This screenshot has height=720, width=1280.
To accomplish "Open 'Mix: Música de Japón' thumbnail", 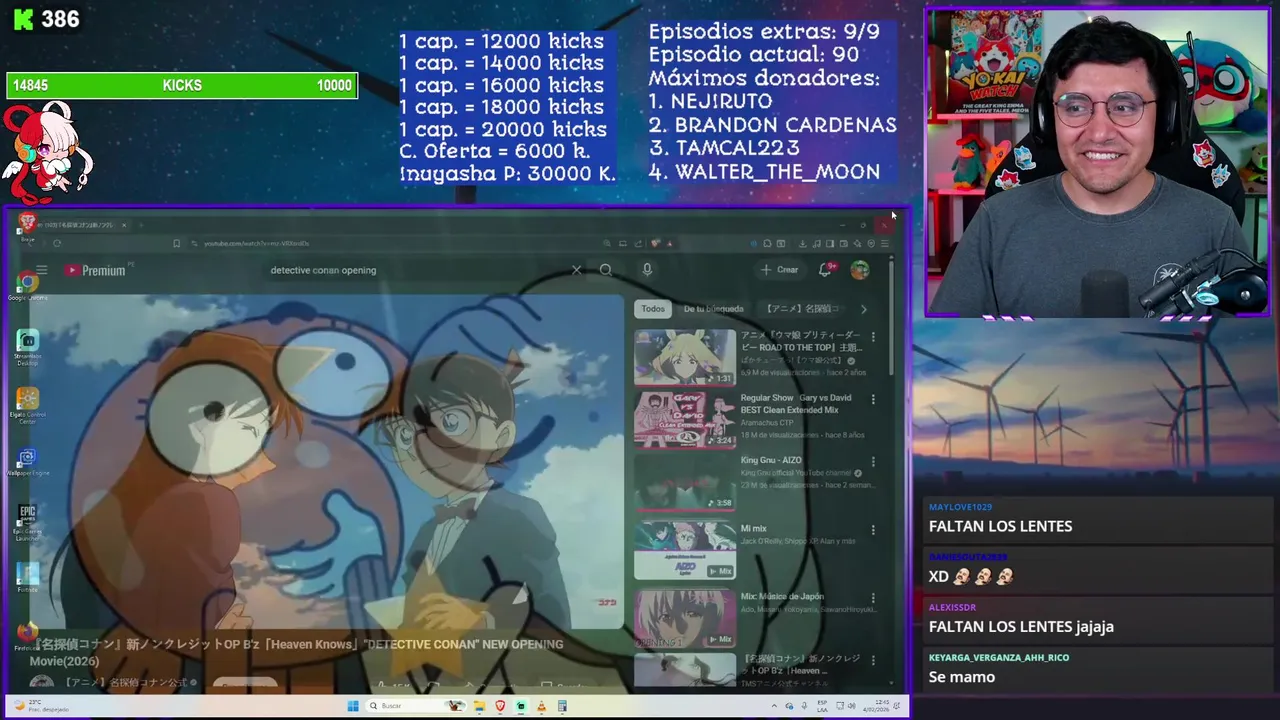I will tap(685, 618).
